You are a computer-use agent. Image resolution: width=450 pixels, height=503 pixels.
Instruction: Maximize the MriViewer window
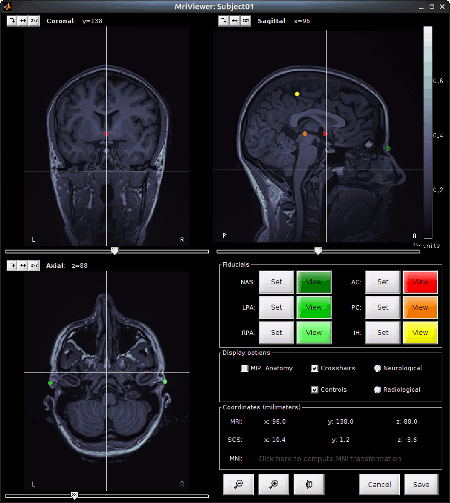click(432, 6)
